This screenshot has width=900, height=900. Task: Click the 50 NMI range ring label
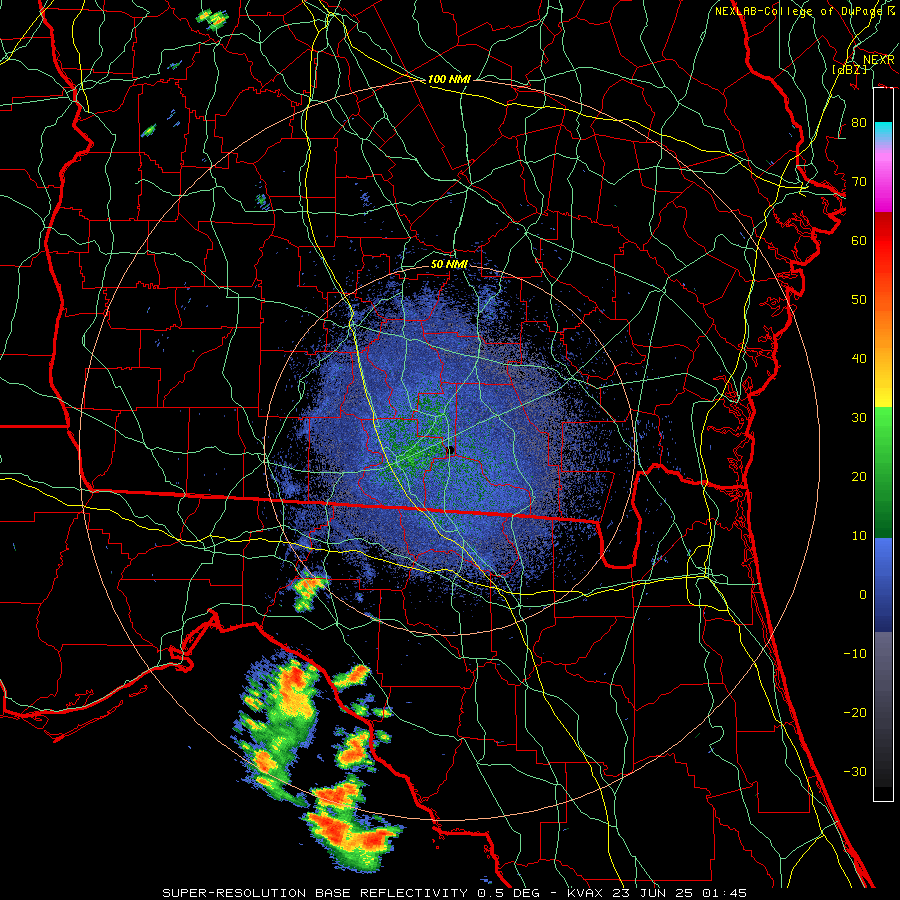pos(449,264)
